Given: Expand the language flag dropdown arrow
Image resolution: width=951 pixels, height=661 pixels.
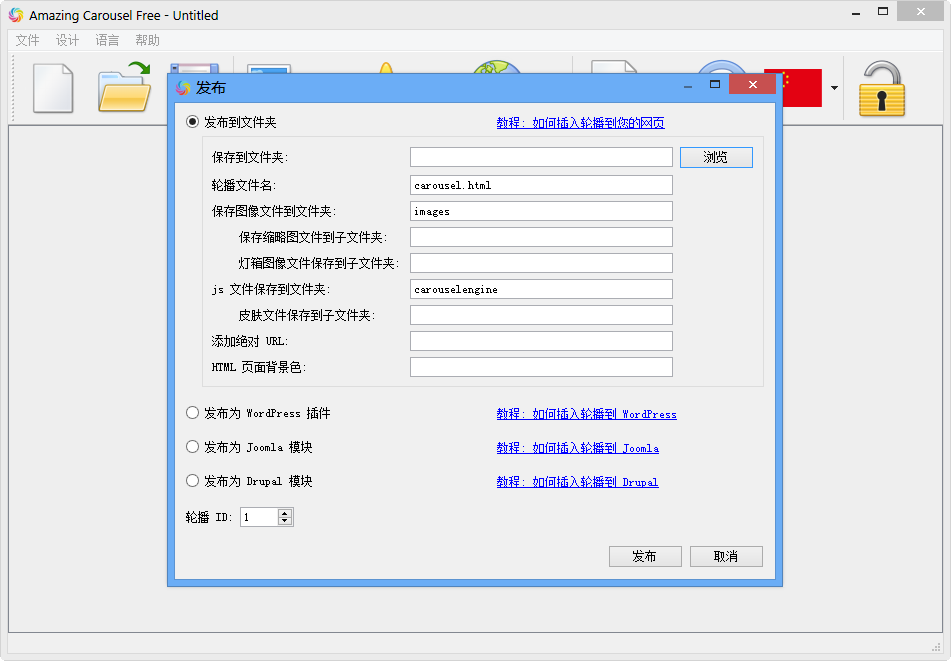Looking at the screenshot, I should point(835,88).
